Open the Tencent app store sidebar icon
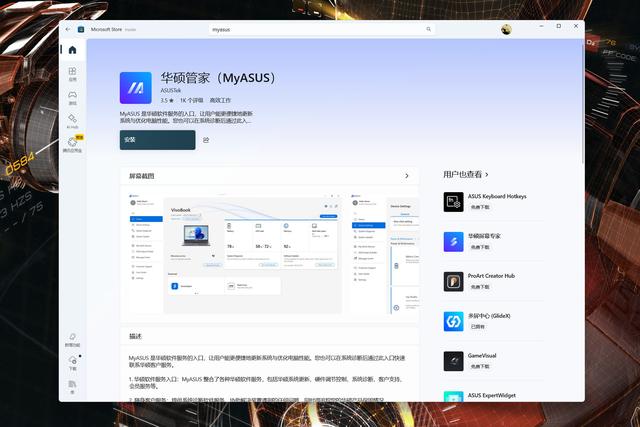This screenshot has width=640, height=427. (72, 145)
